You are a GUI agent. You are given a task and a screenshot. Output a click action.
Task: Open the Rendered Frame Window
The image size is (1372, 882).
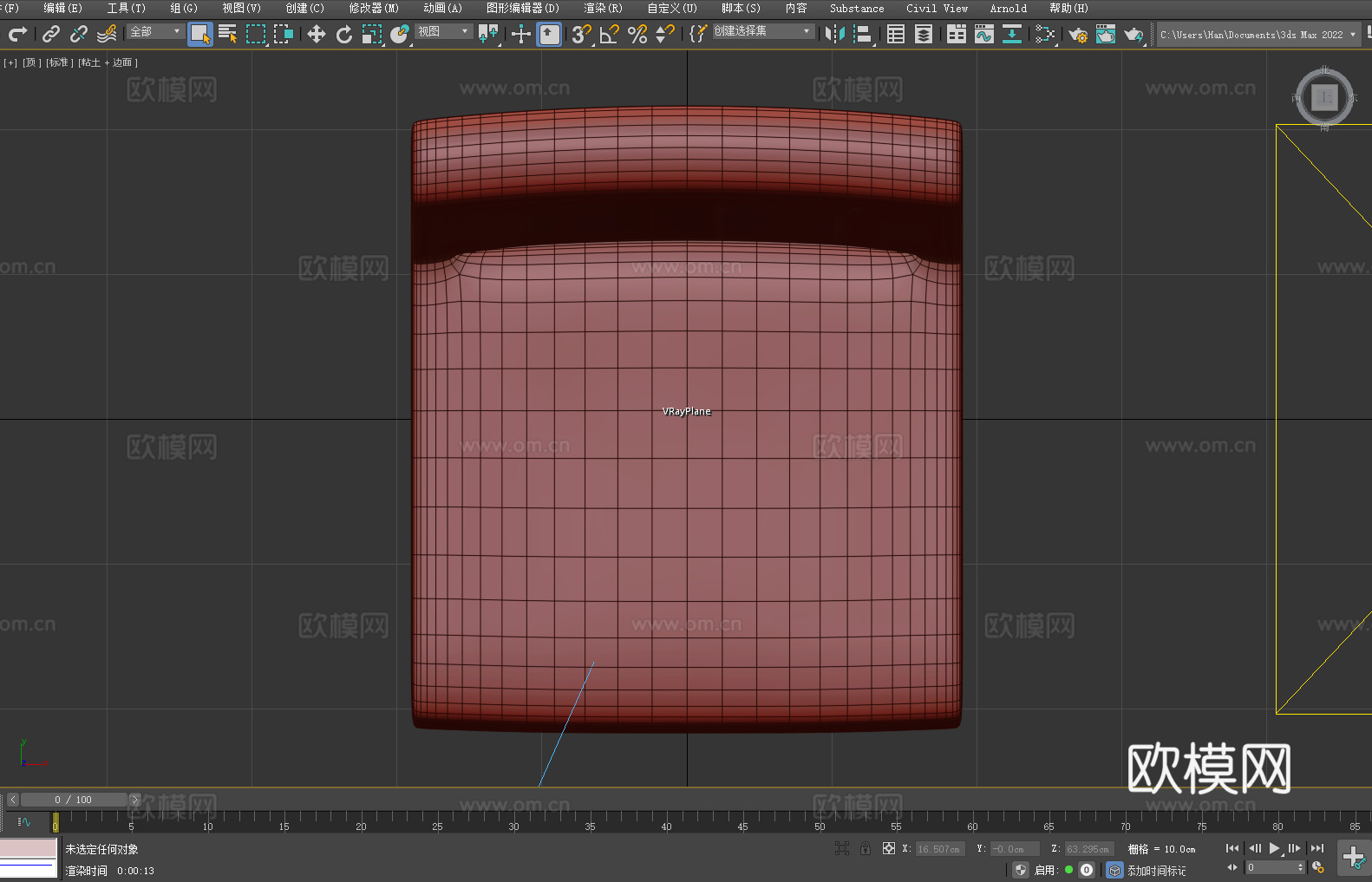(1106, 34)
